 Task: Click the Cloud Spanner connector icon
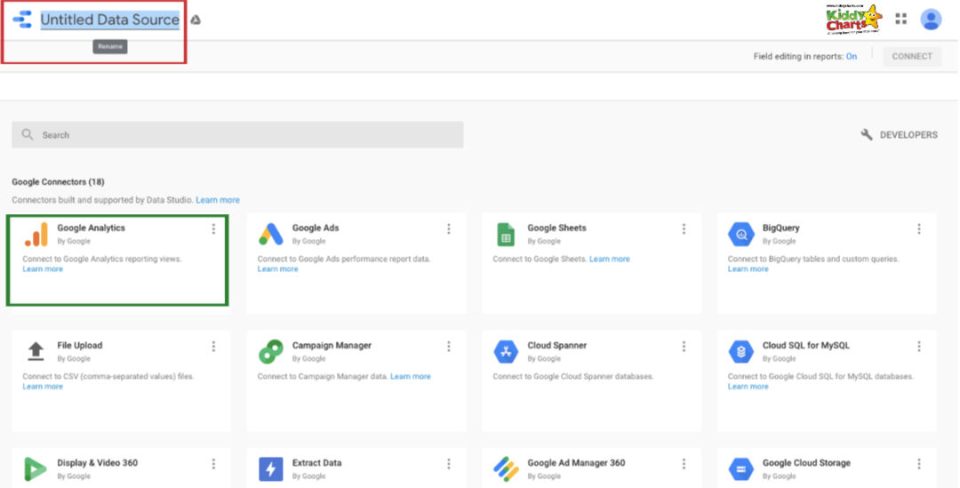[x=506, y=351]
